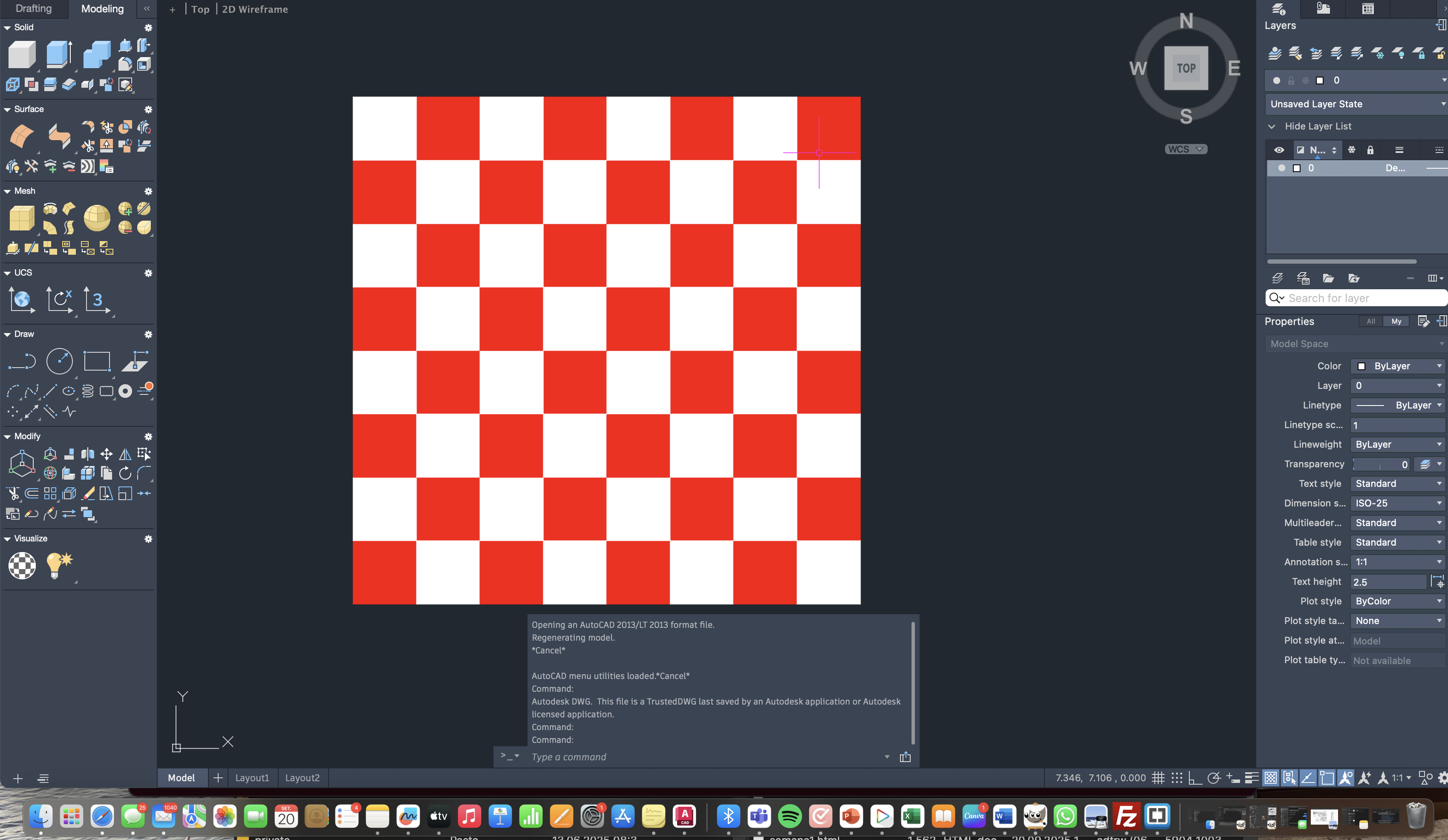The height and width of the screenshot is (840, 1448).
Task: Click the WCS button under the compass
Action: point(1186,150)
